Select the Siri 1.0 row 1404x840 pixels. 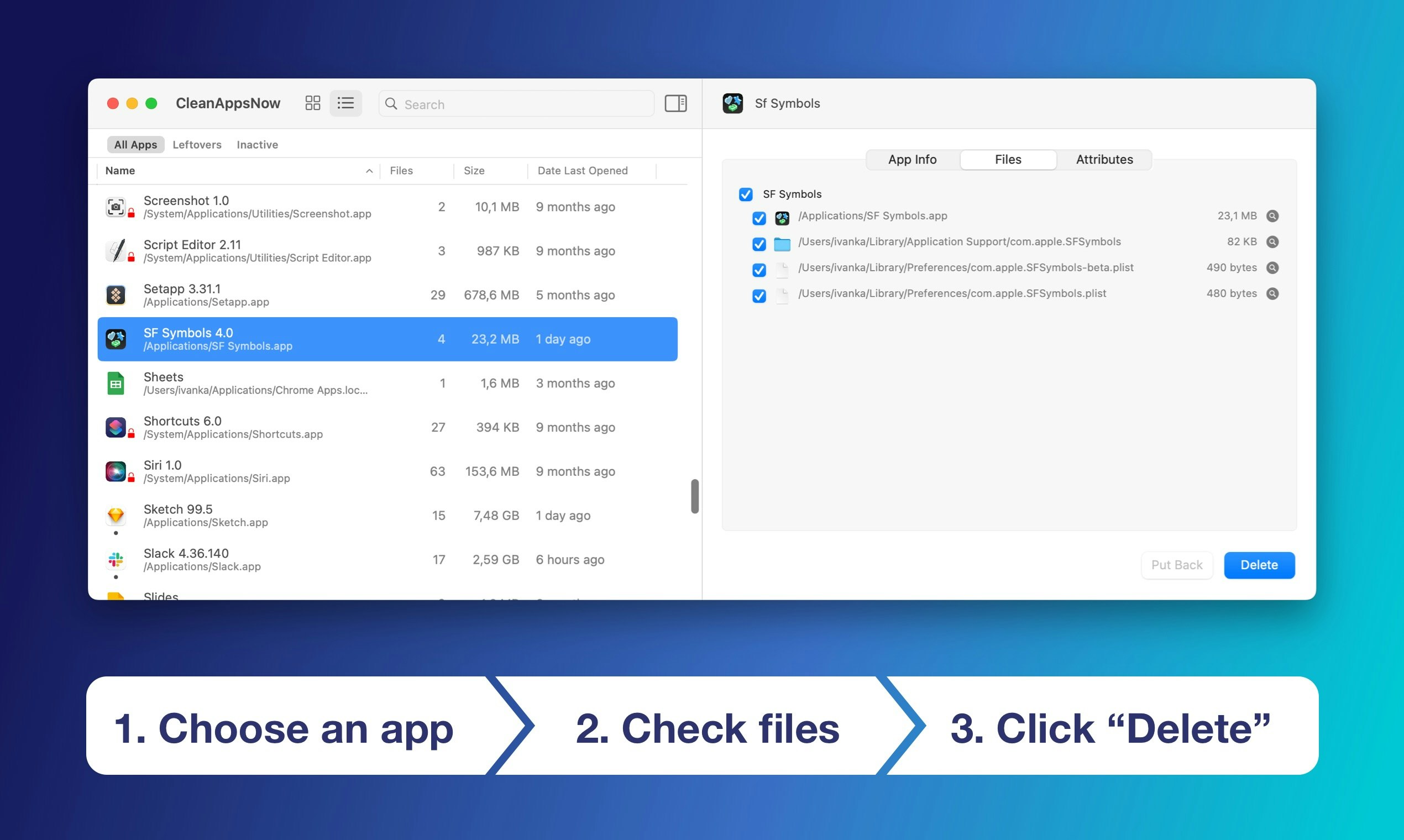387,471
